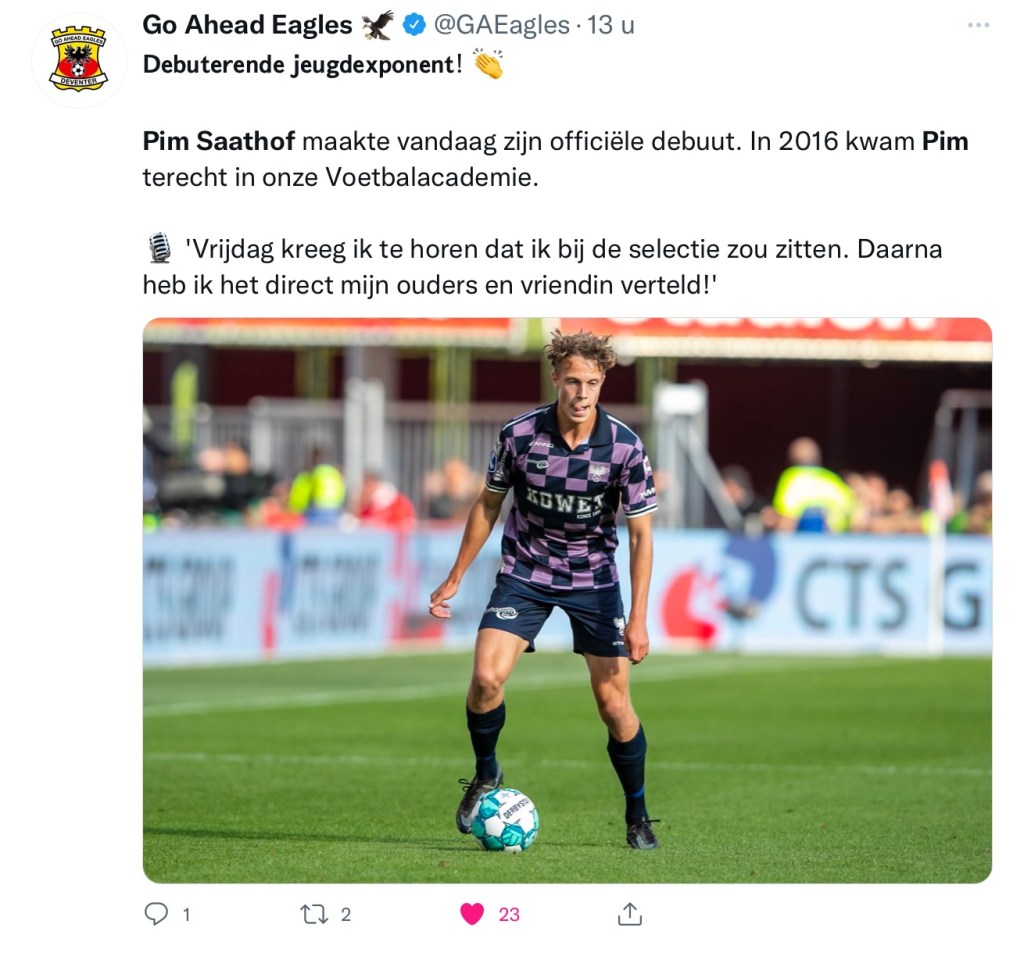
Task: Open the three-dot more options menu
Action: [x=978, y=25]
